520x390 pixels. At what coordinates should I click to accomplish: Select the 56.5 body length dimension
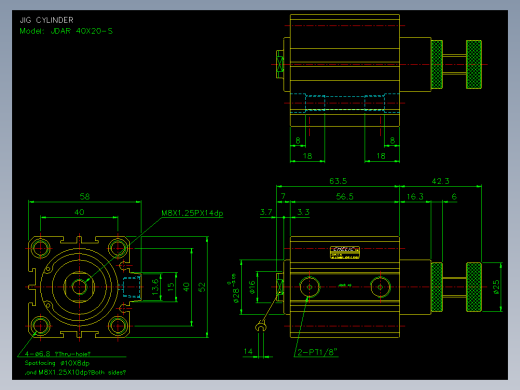coord(345,196)
